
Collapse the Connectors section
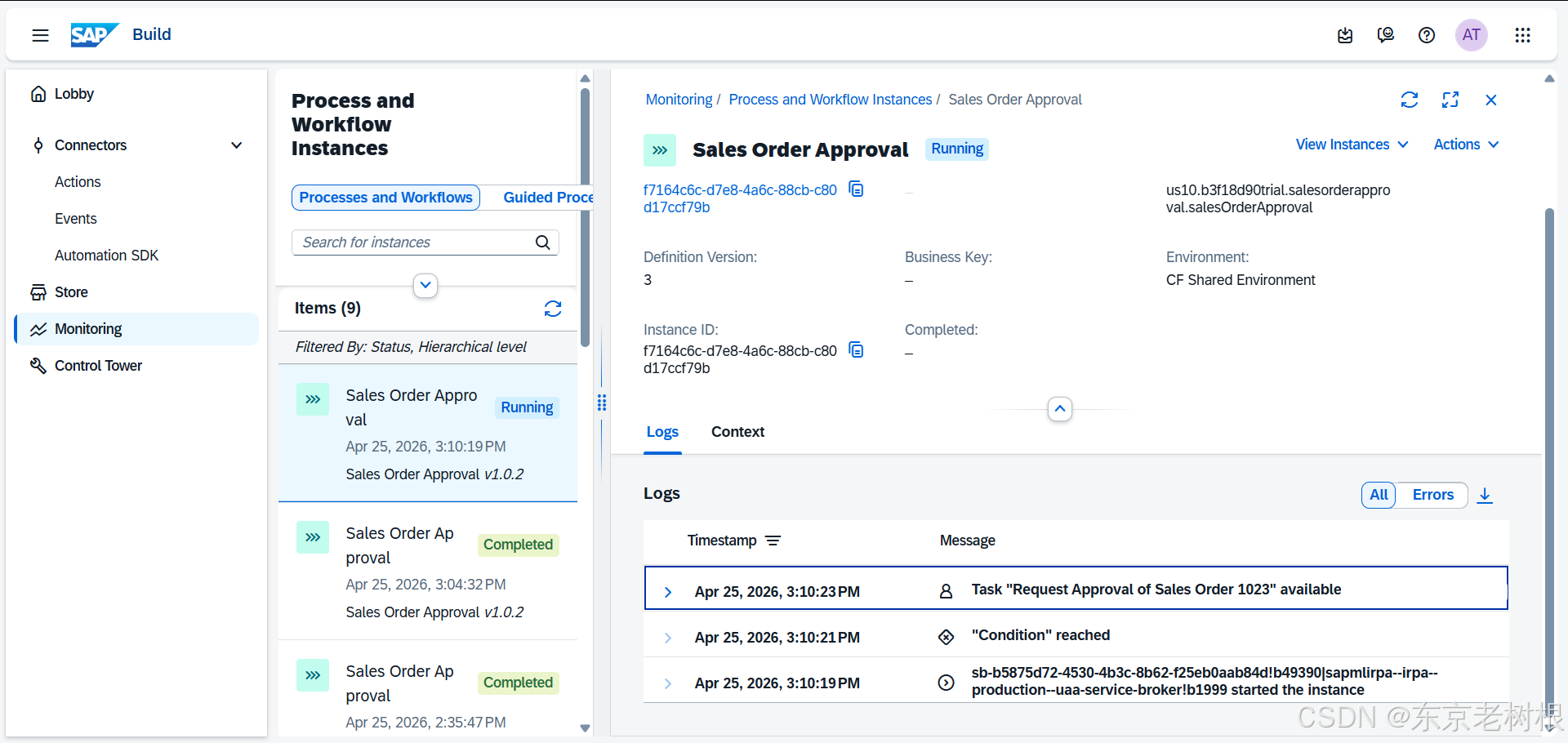click(x=237, y=145)
